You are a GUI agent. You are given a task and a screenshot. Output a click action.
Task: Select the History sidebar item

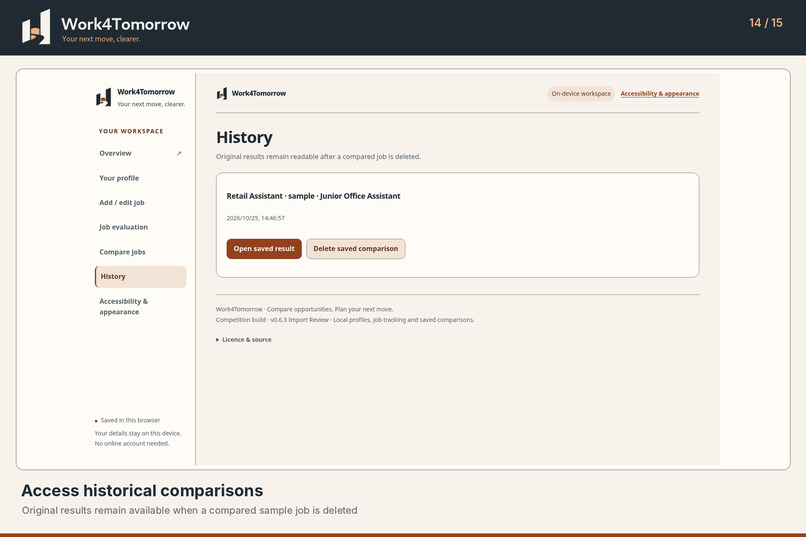point(140,276)
